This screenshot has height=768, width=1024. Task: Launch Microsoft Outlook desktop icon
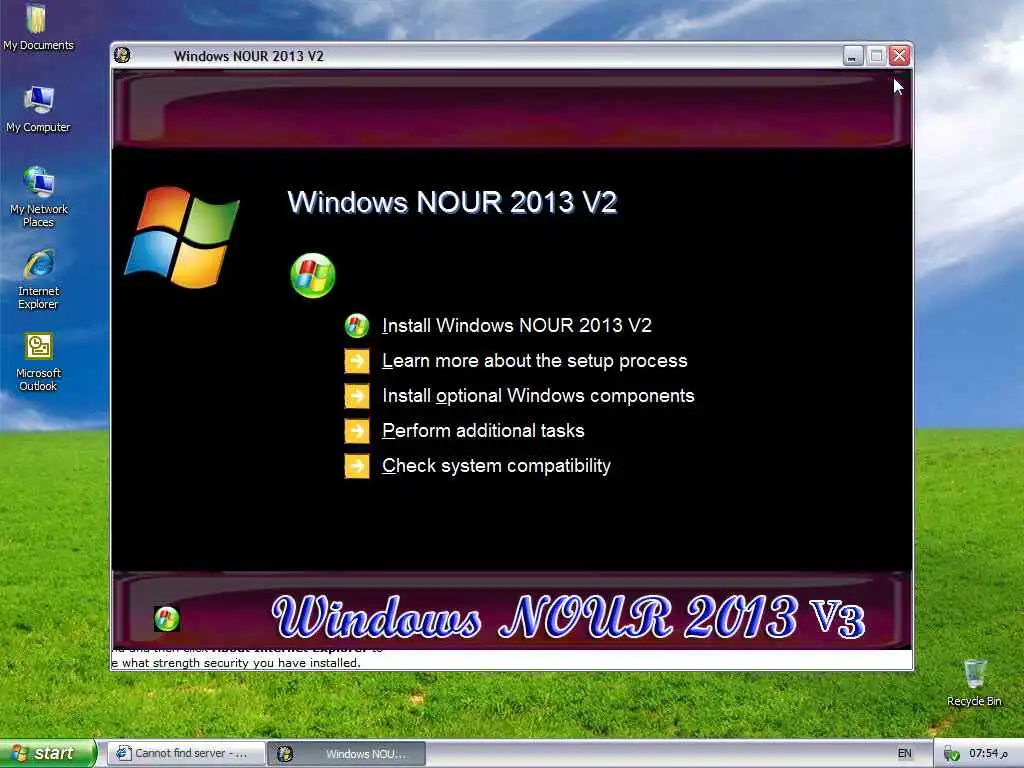(x=39, y=361)
